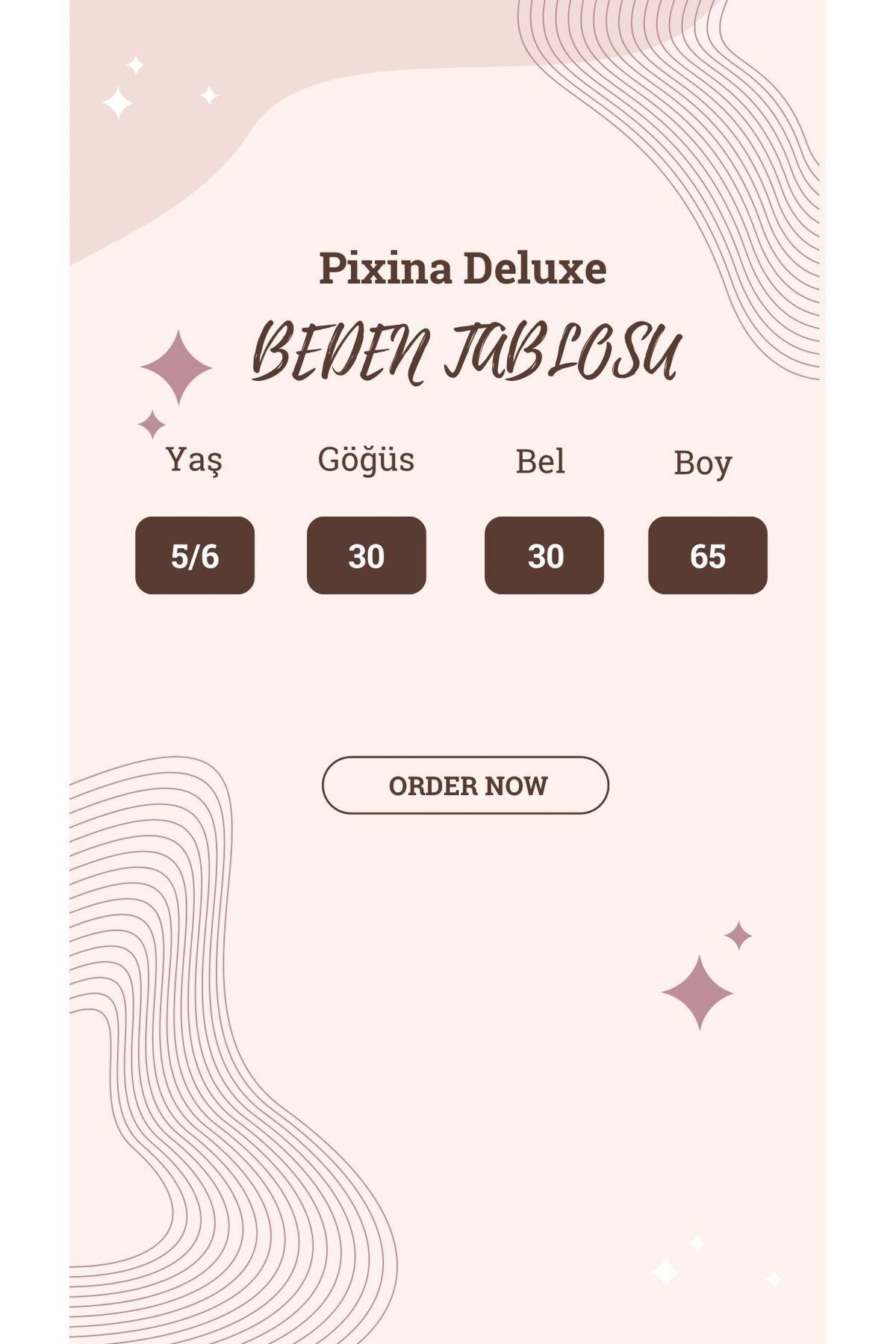Click the small mauve star above Yaş

pyautogui.click(x=152, y=424)
